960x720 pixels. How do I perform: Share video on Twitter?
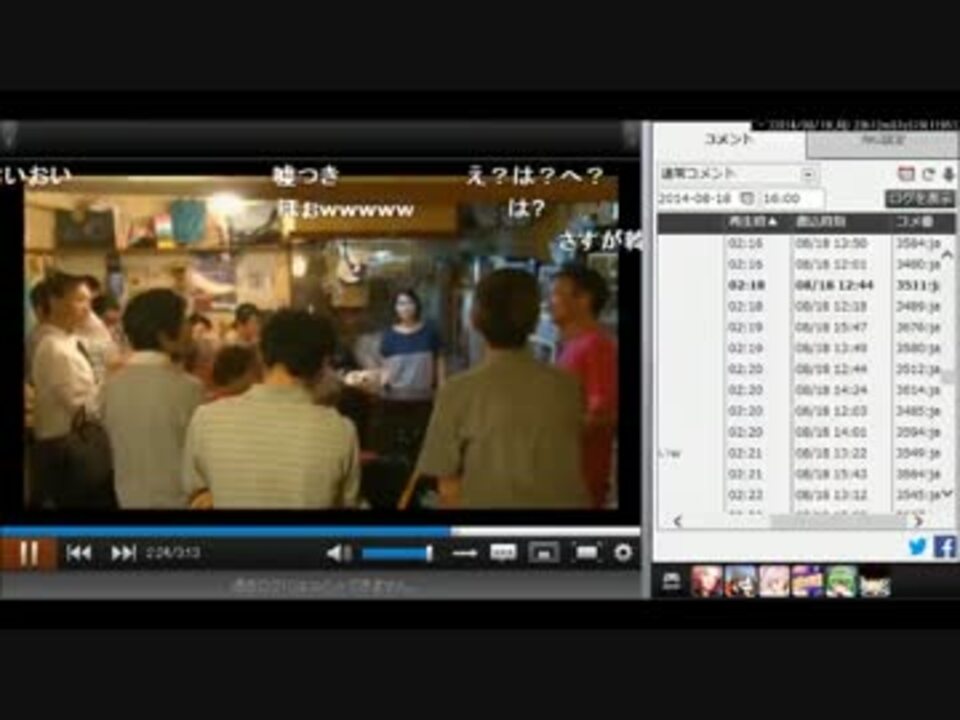(x=917, y=546)
